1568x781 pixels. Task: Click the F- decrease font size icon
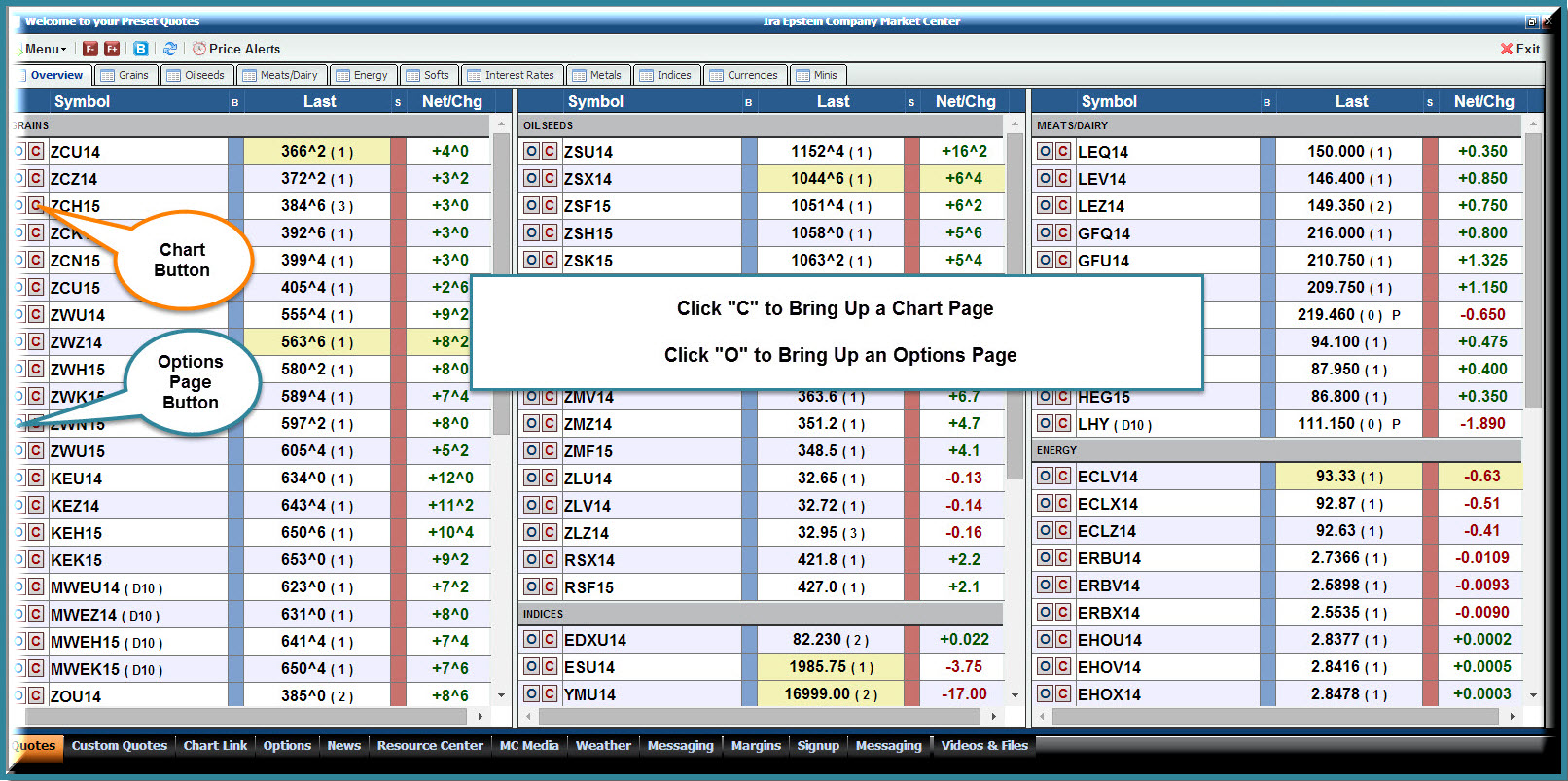tap(90, 49)
